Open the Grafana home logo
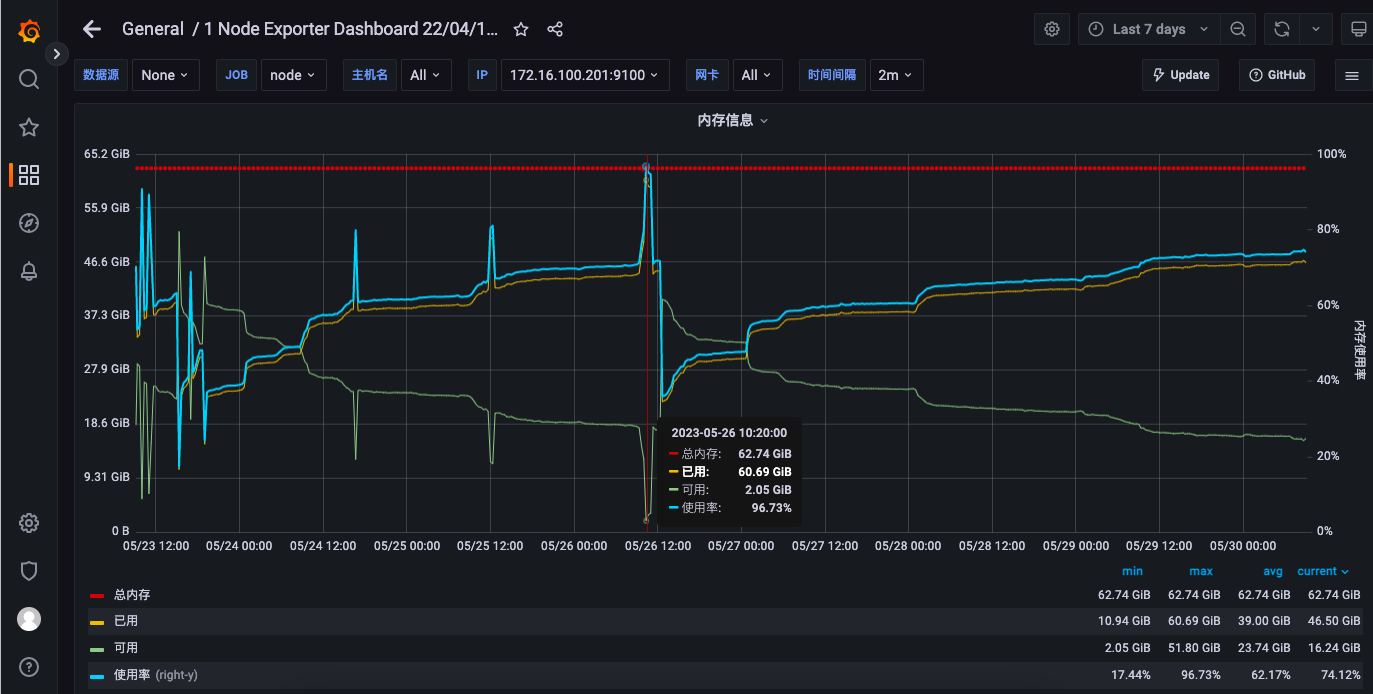 (27, 28)
